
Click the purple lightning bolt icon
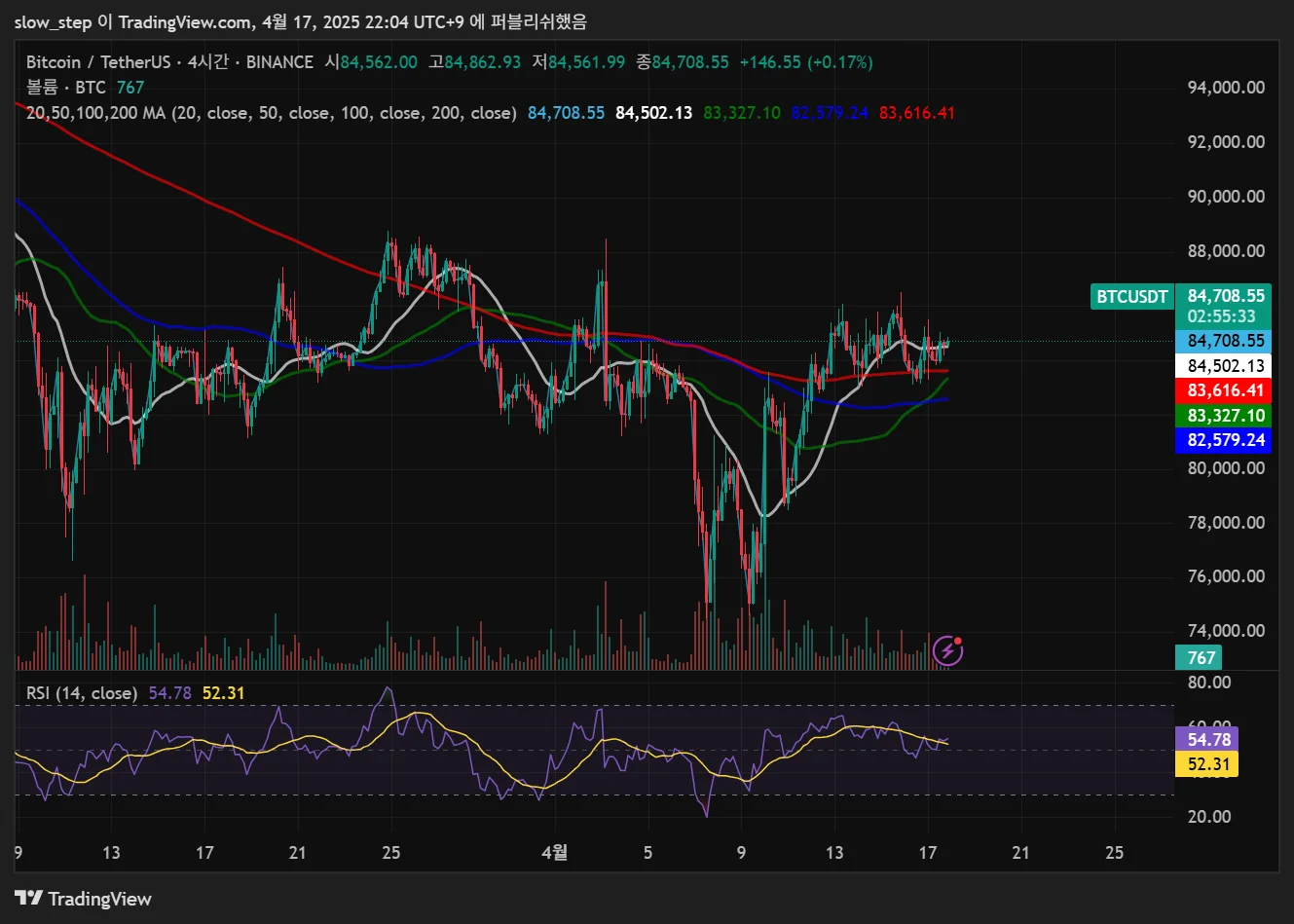pos(947,650)
